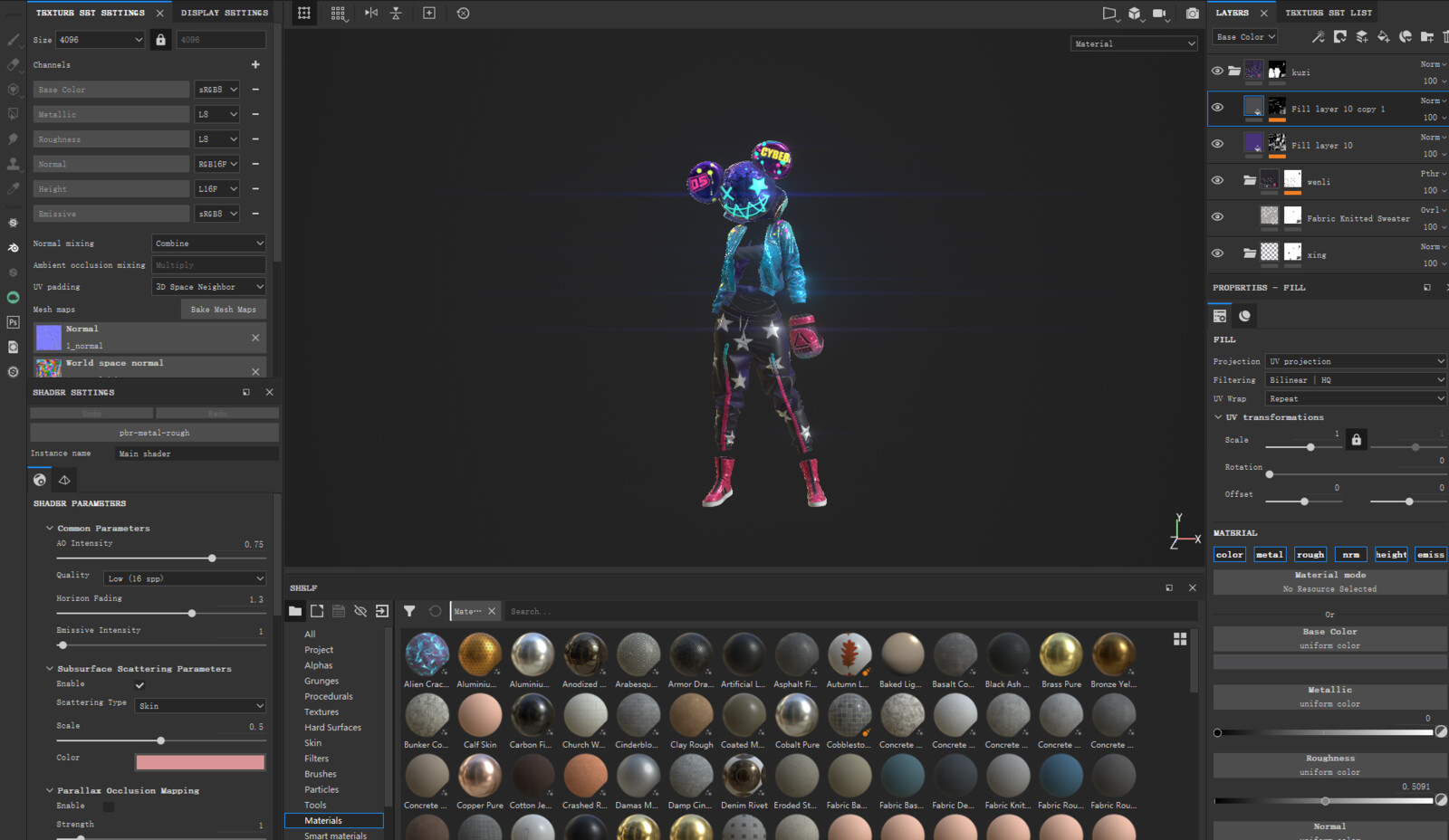The image size is (1449, 840).
Task: Add a new channel with plus icon
Action: (255, 64)
